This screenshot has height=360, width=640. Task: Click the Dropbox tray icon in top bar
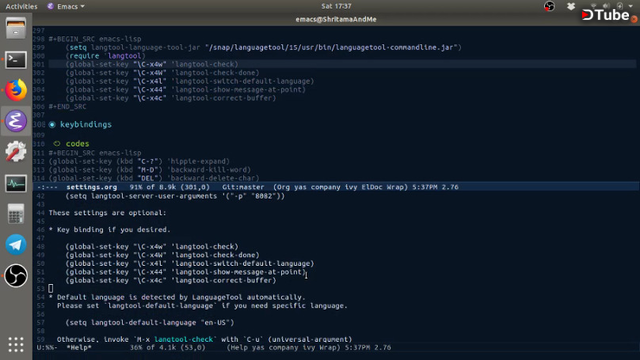(571, 6)
